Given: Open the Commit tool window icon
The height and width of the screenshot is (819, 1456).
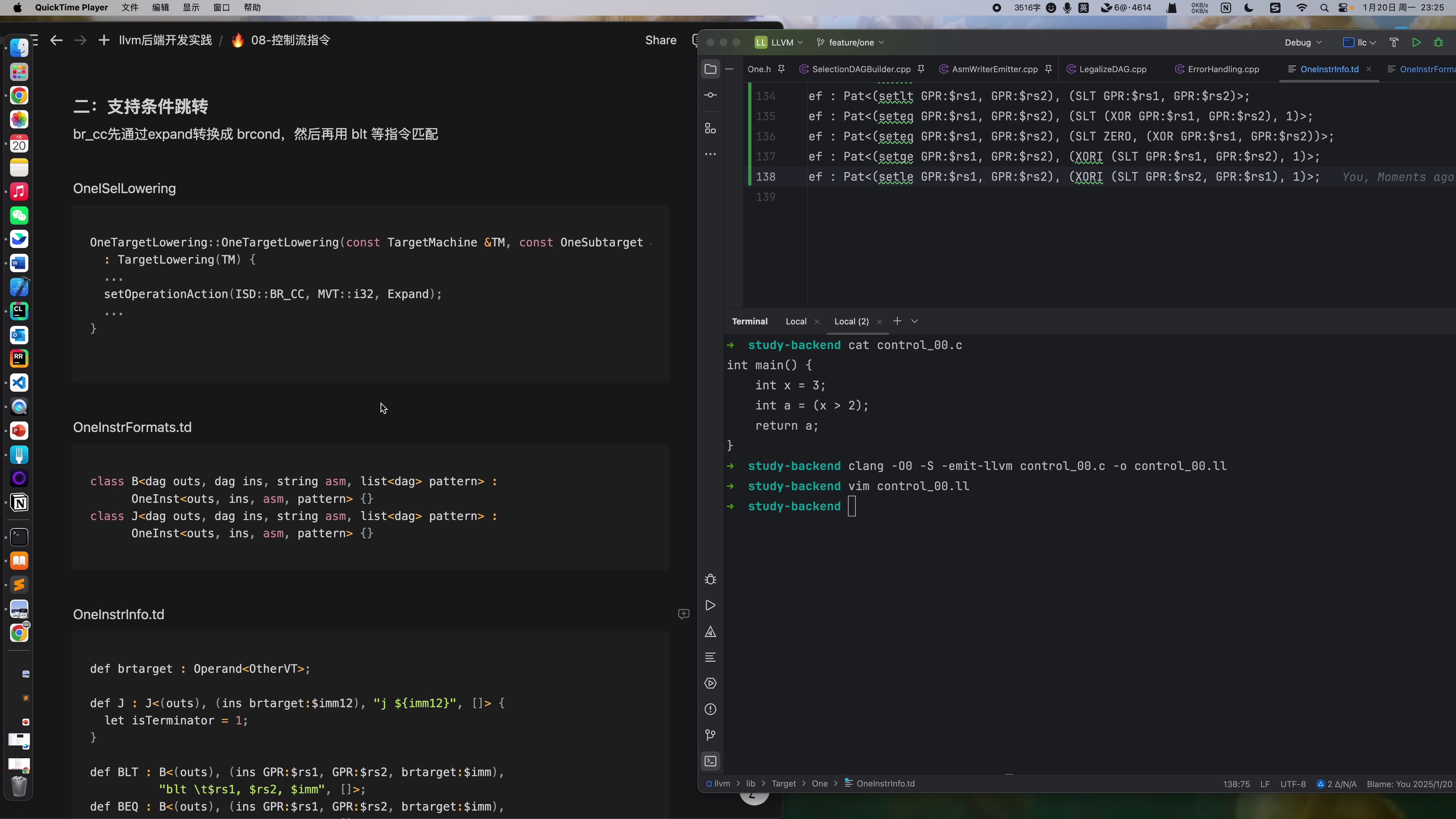Looking at the screenshot, I should click(711, 95).
